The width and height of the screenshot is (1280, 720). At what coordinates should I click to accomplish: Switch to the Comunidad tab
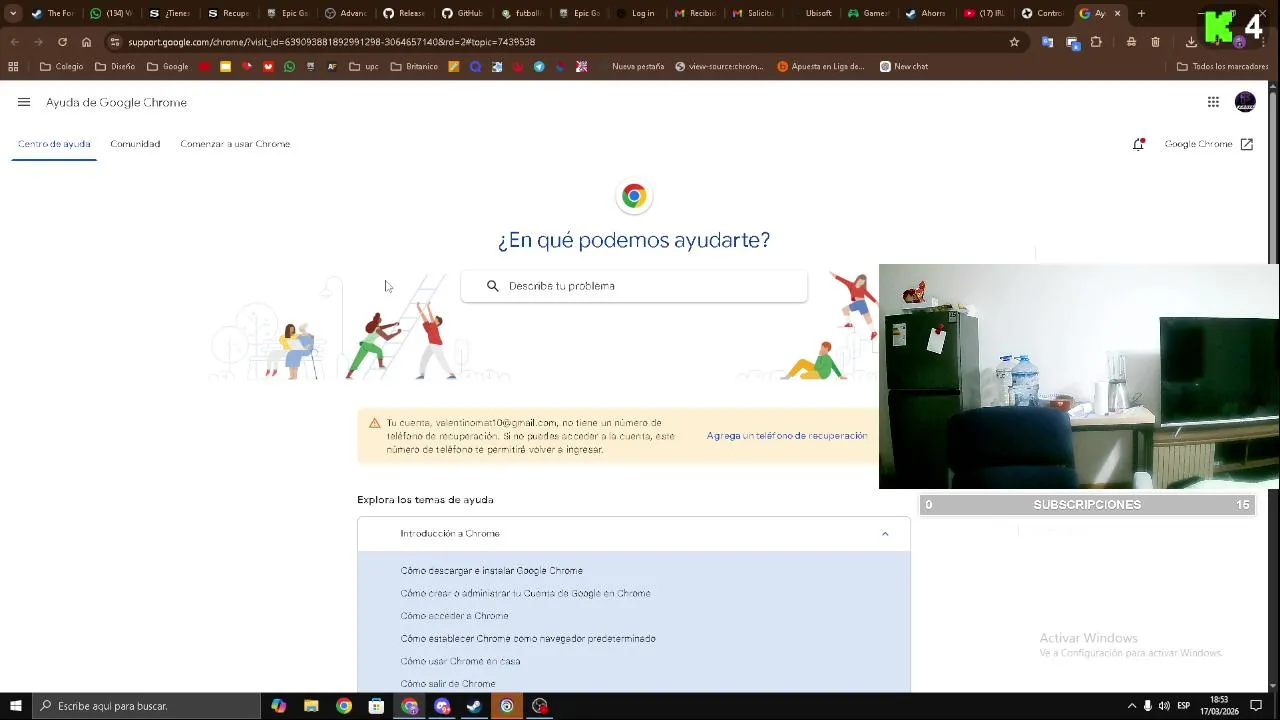click(x=135, y=144)
